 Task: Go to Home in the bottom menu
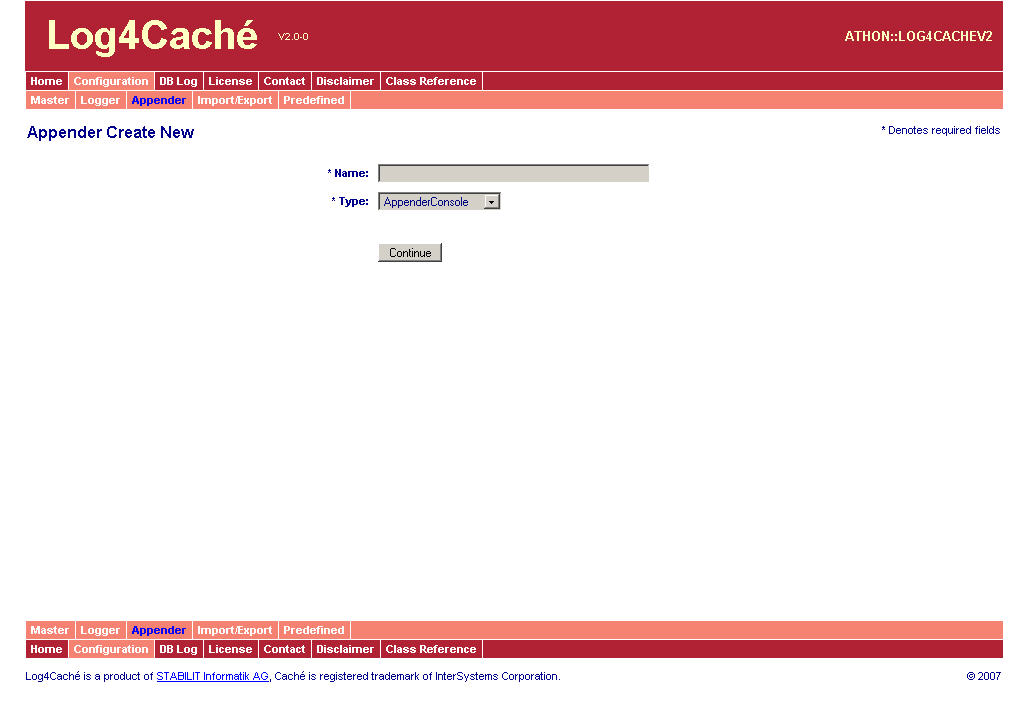pos(46,649)
